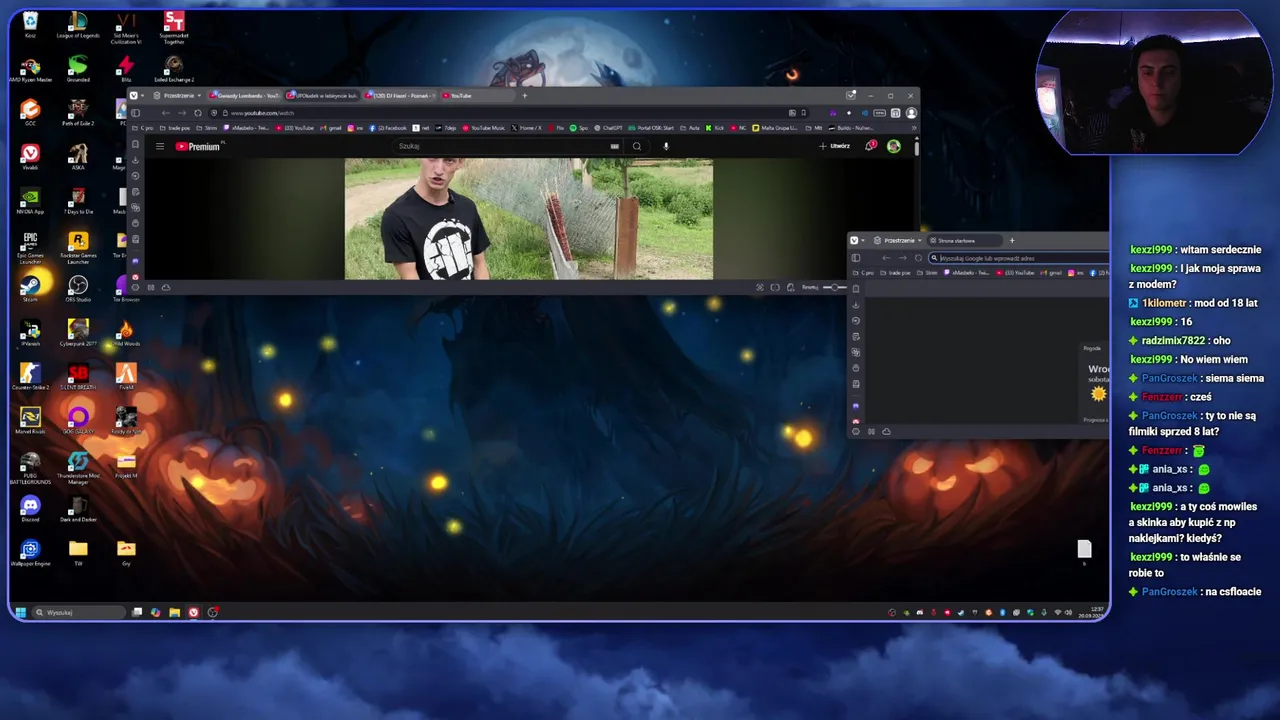Open Wallpaper Engine desktop shortcut
This screenshot has width=1280, height=720.
click(x=30, y=553)
